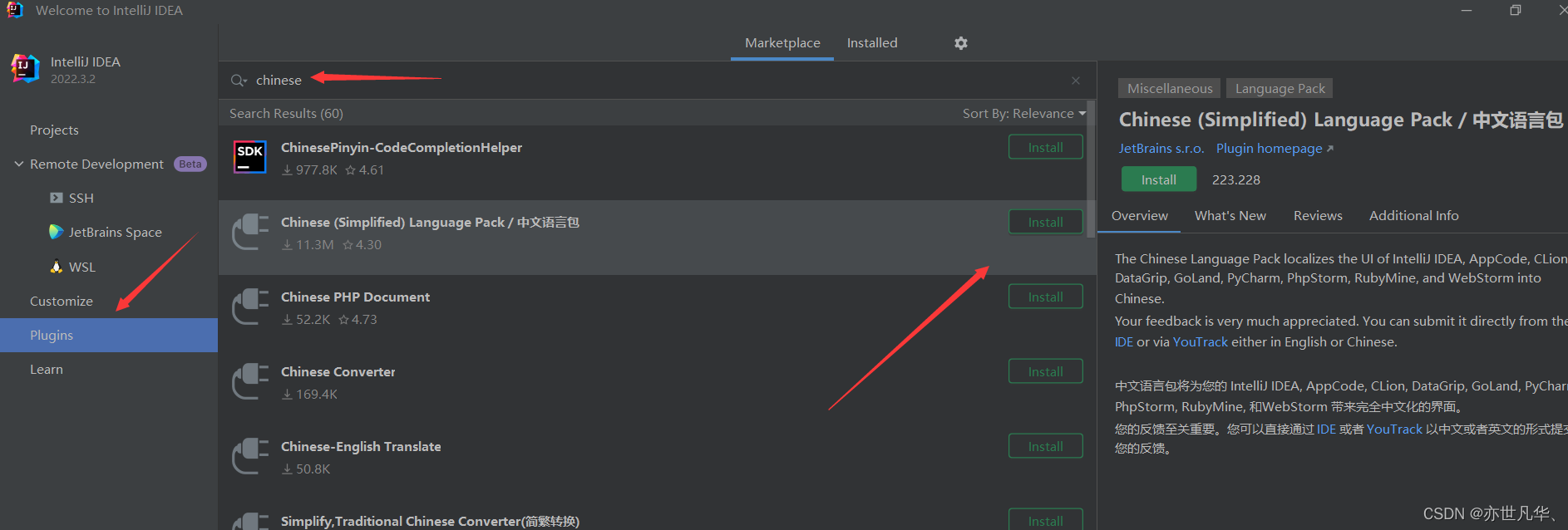Screen dimensions: 1568x530
Task: Select the Chinese Converter plugin name
Action: click(x=338, y=372)
